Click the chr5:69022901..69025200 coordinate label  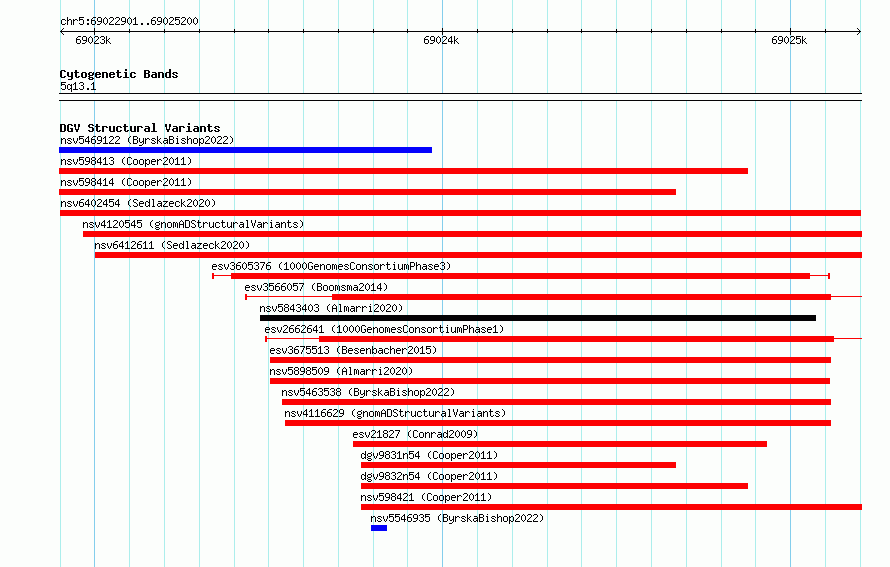(129, 21)
